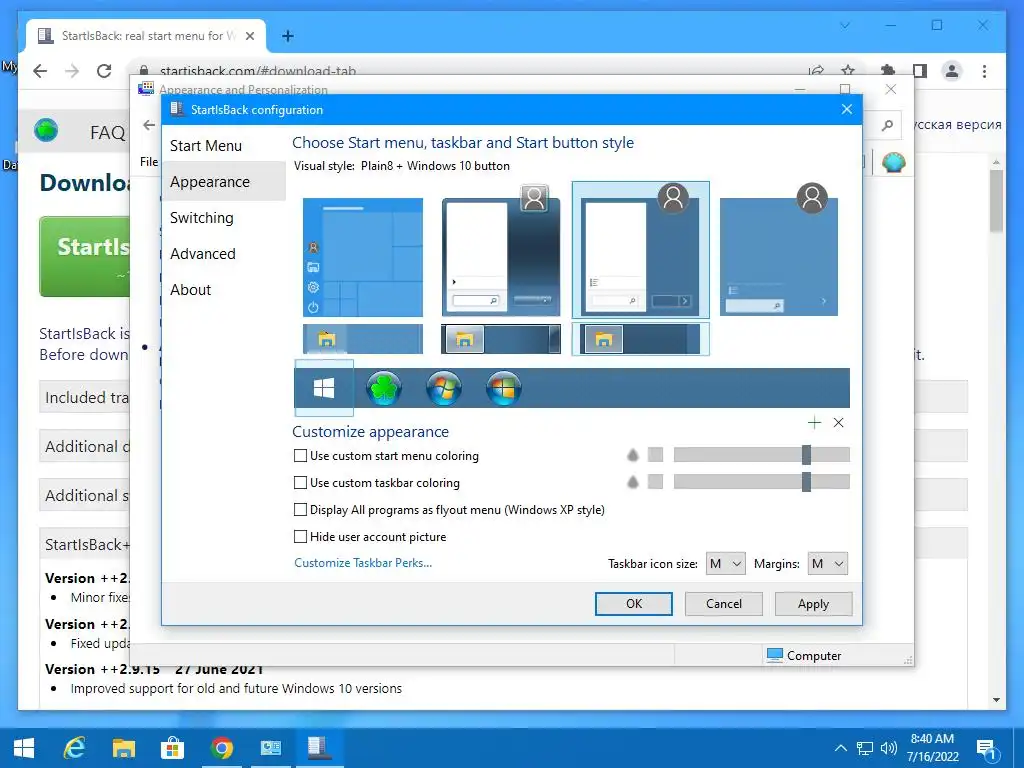Enable Use custom taskbar coloring
The image size is (1024, 768).
click(x=300, y=483)
